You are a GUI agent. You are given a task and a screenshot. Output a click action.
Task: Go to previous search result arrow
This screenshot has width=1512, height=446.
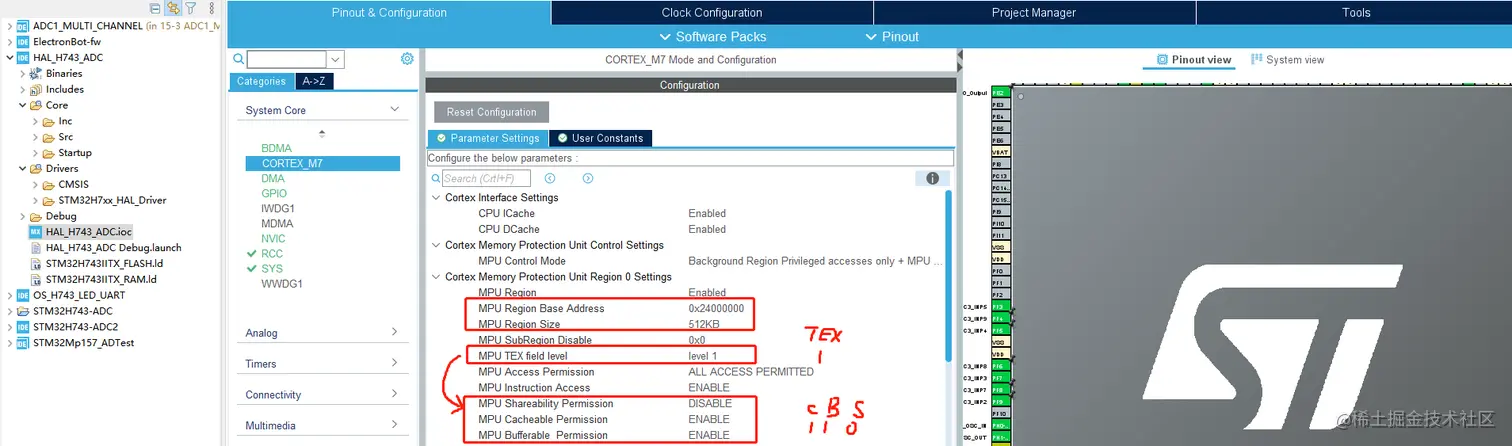pyautogui.click(x=551, y=178)
